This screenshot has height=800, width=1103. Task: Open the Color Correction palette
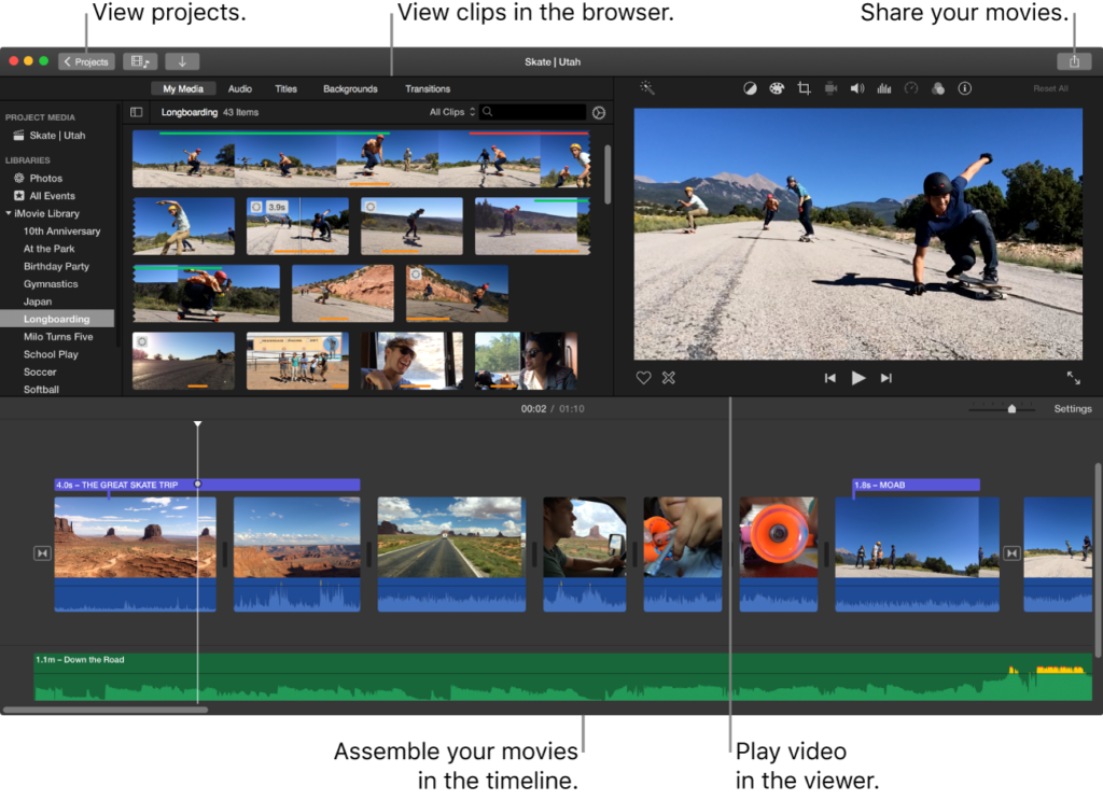pyautogui.click(x=777, y=89)
